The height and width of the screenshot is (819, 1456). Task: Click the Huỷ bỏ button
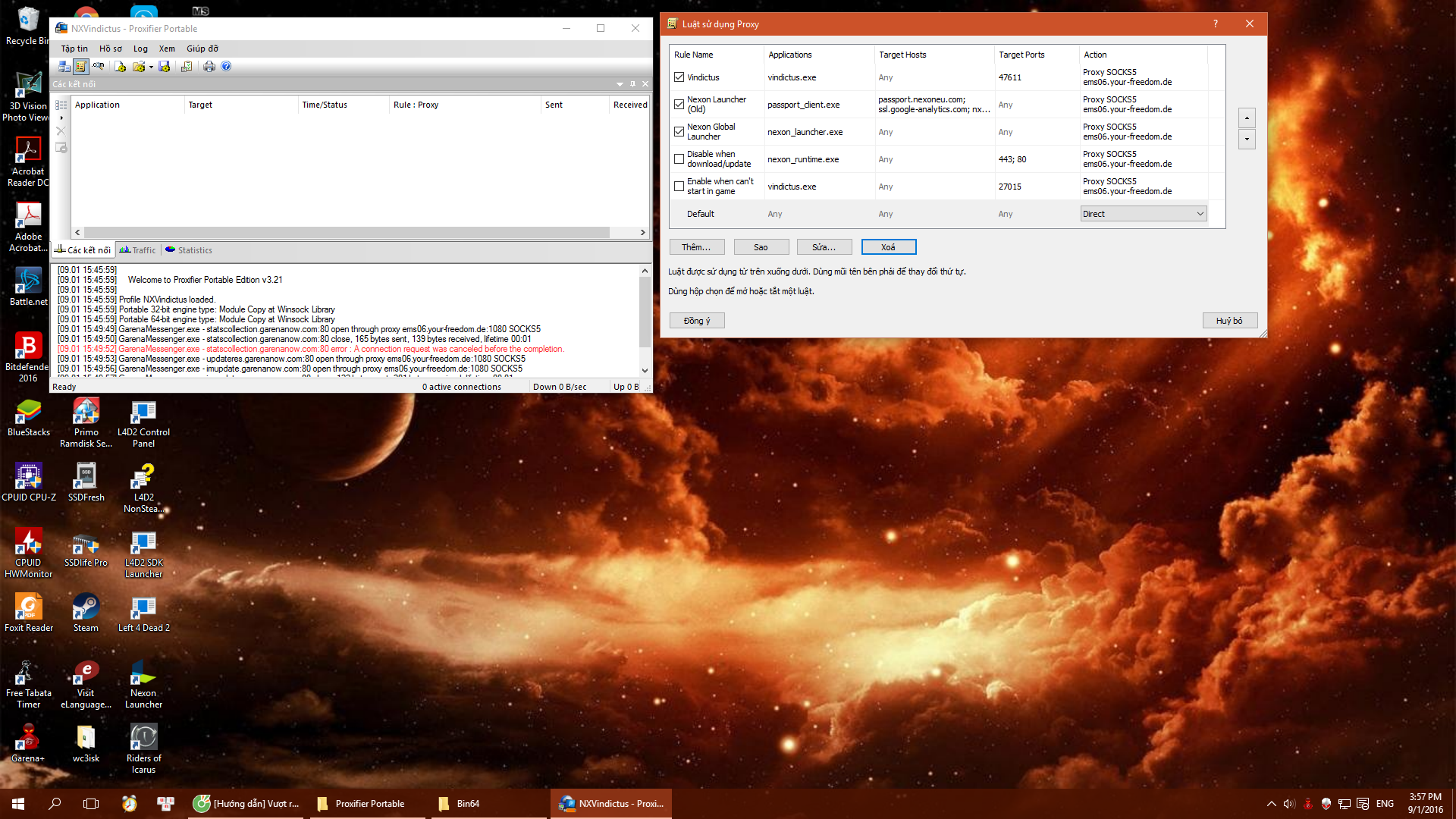point(1229,321)
